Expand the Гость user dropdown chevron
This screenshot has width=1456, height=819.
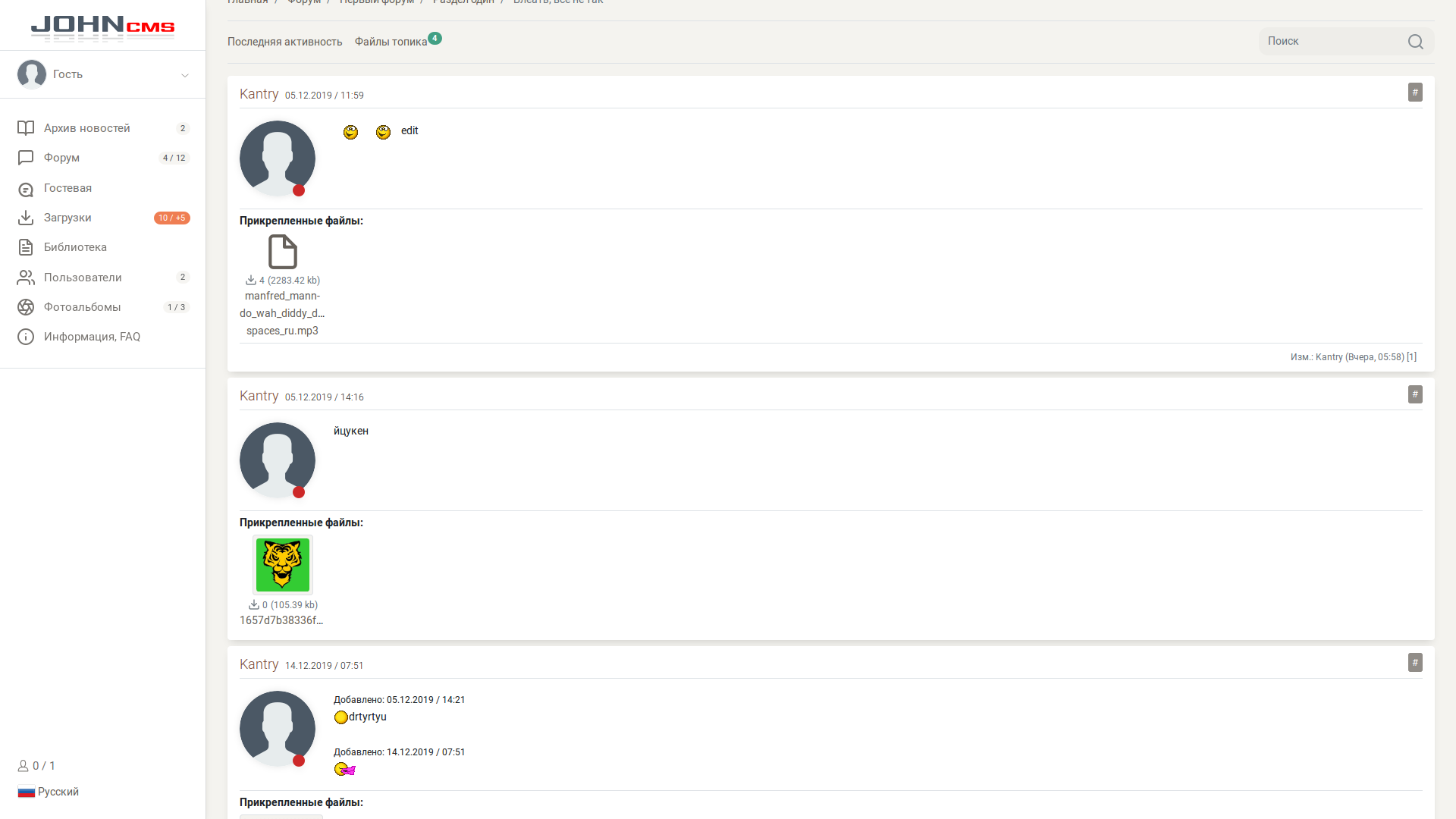185,75
